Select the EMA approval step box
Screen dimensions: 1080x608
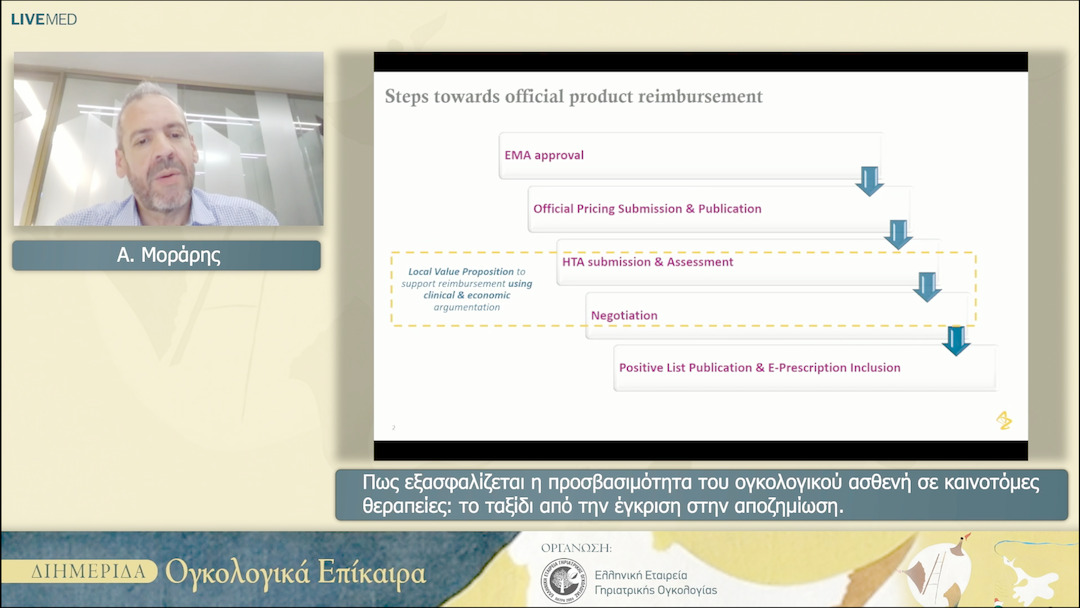(x=689, y=155)
